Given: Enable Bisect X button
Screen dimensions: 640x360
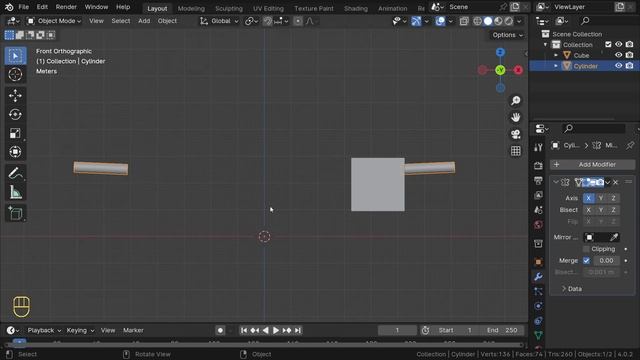Looking at the screenshot, I should coord(589,210).
